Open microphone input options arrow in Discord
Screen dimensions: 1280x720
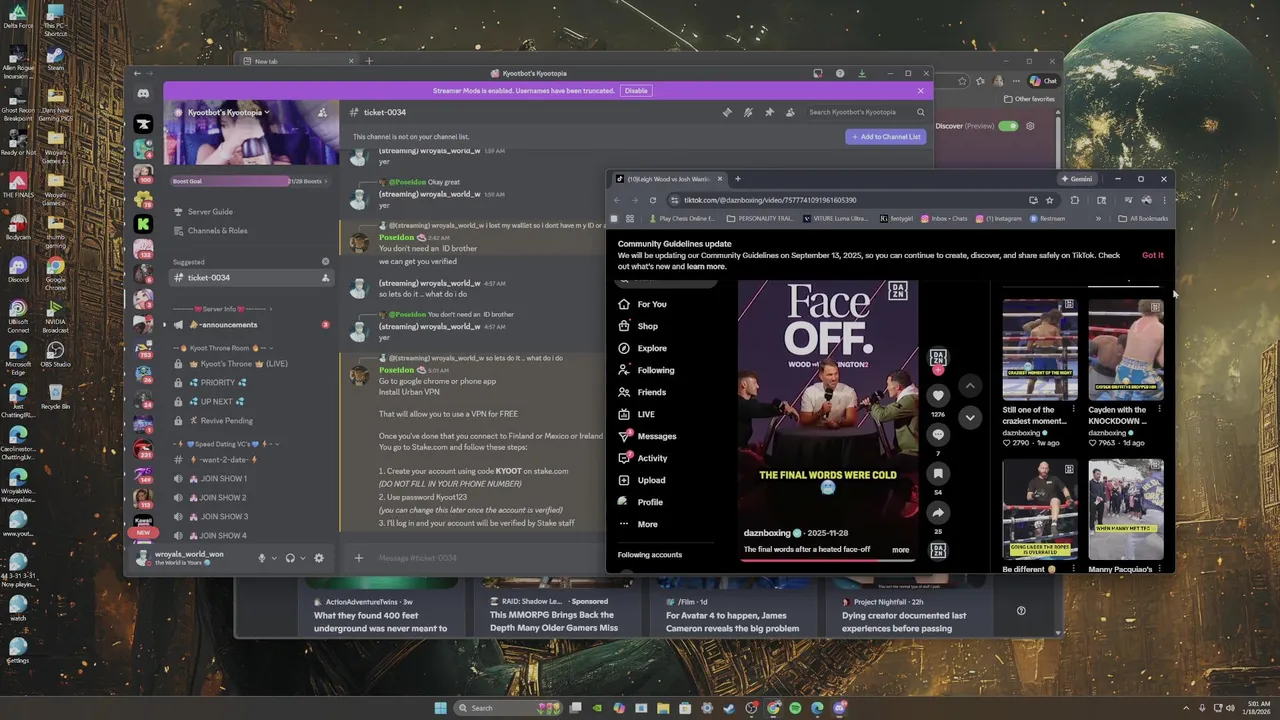point(274,558)
